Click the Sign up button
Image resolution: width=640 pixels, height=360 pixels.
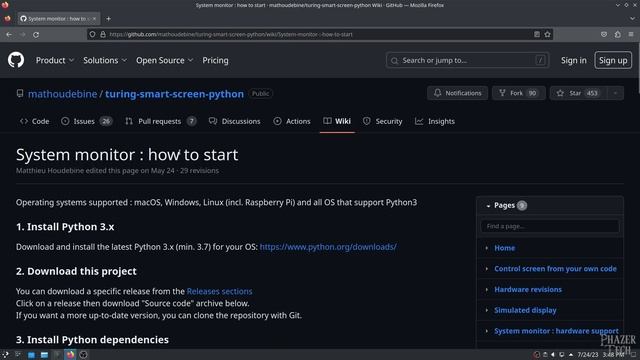(613, 60)
